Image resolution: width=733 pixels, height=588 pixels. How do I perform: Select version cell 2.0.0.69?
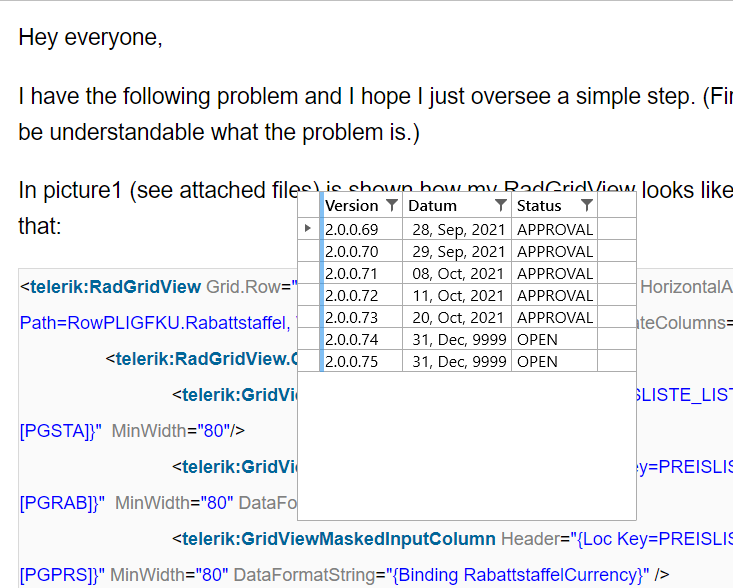tap(352, 229)
